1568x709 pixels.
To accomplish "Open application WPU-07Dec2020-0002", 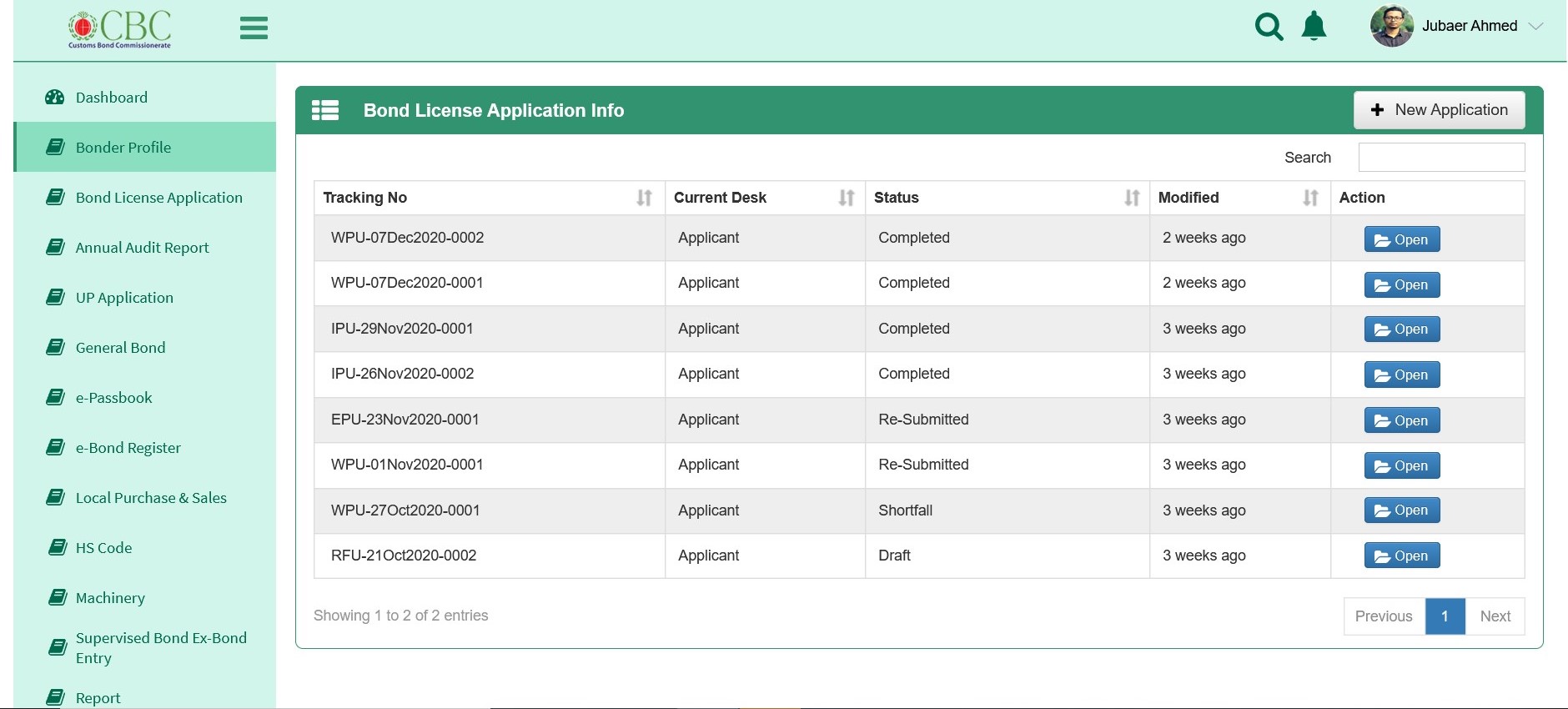I will [x=1402, y=239].
